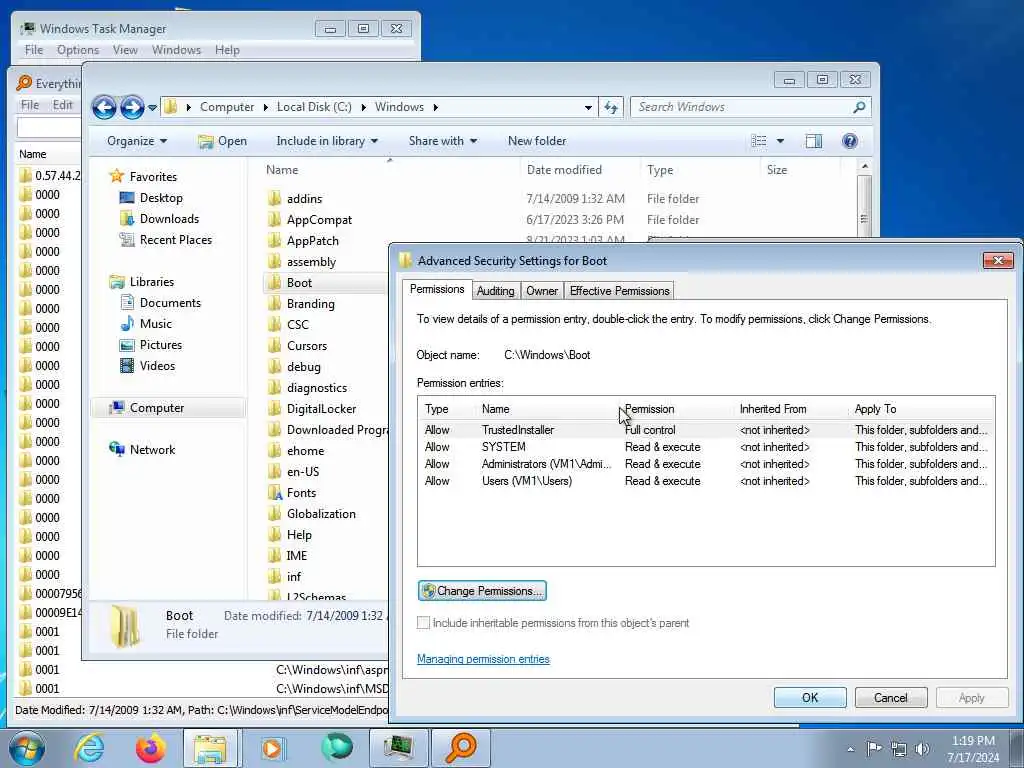
Task: Select the Administrators (VM1\Admi... permission entry
Action: [706, 464]
